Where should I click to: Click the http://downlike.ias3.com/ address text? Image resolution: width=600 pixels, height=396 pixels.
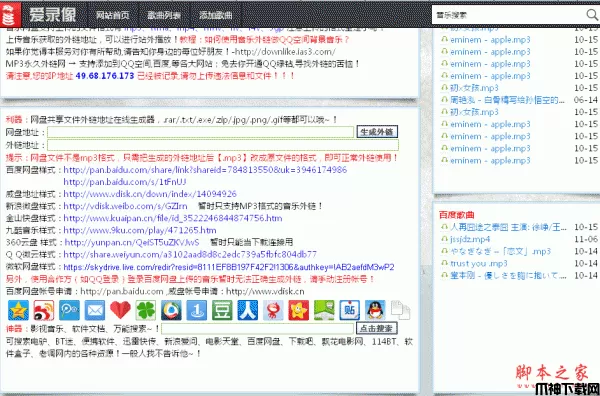(285, 52)
